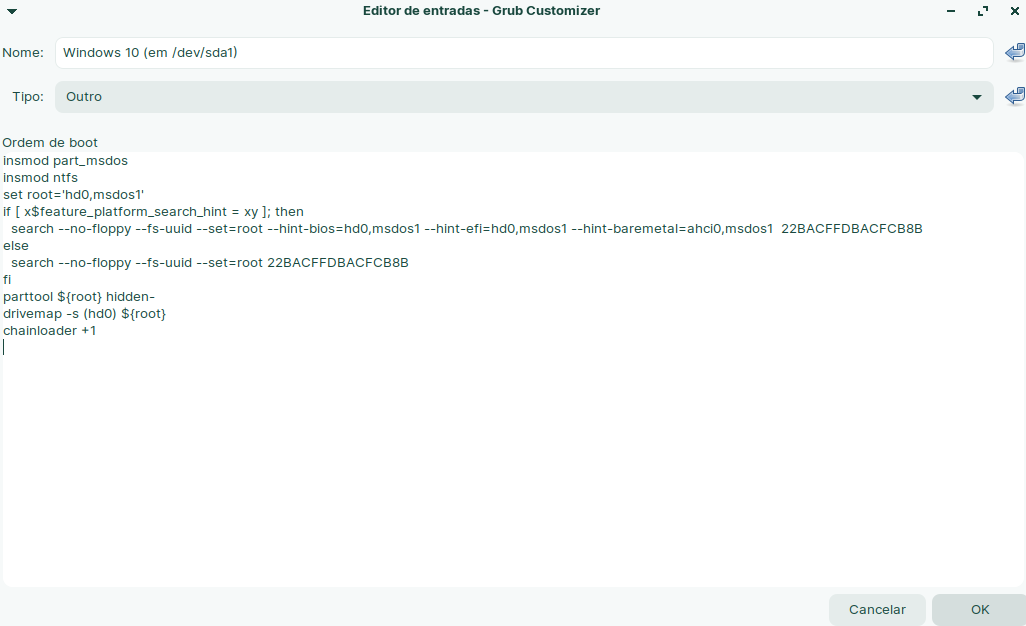Image resolution: width=1026 pixels, height=626 pixels.
Task: Click the 'Nome:' label
Action: [x=23, y=52]
